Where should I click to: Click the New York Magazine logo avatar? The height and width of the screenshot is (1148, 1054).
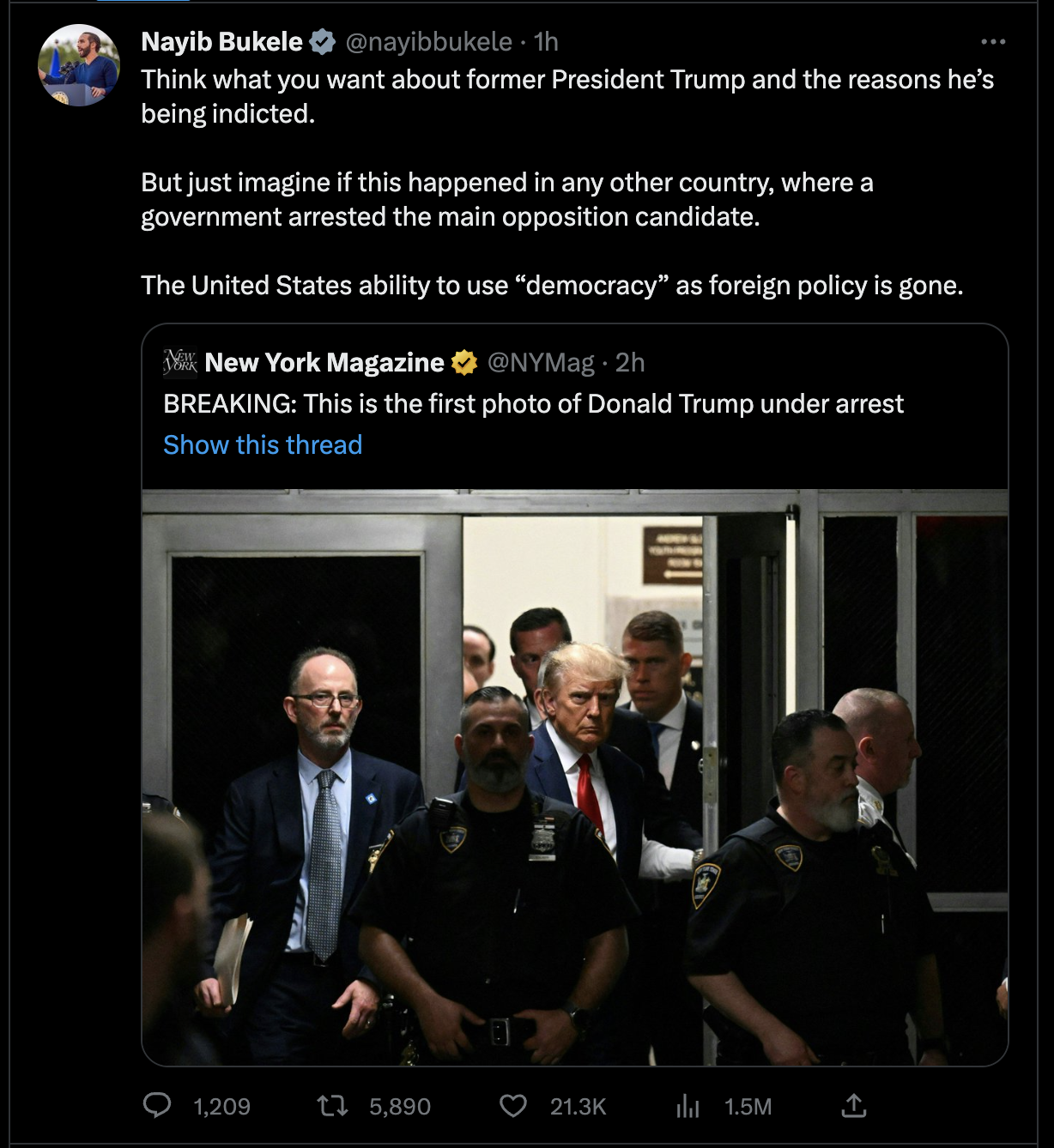click(x=180, y=362)
